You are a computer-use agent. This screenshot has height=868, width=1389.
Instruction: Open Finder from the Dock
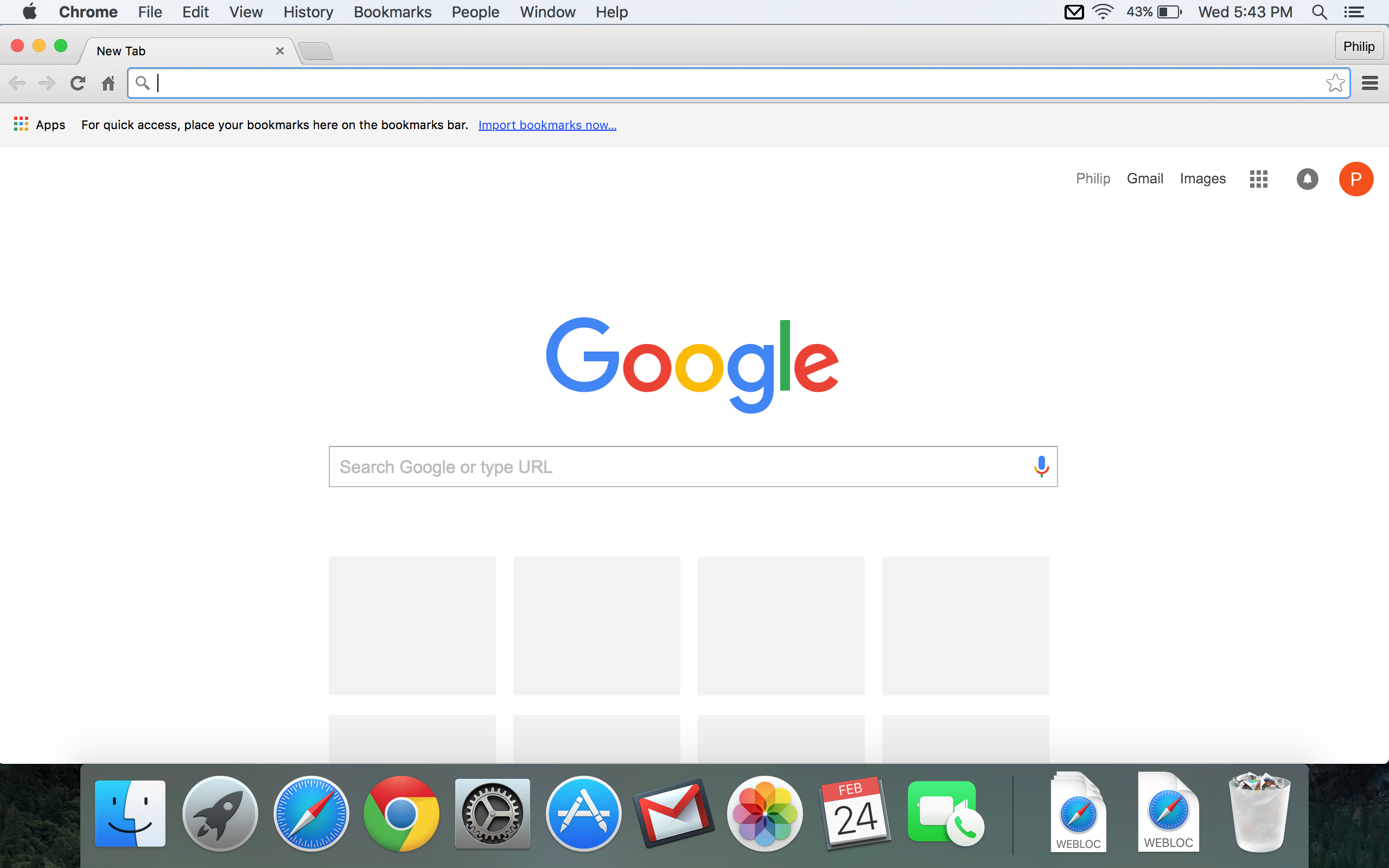(130, 813)
